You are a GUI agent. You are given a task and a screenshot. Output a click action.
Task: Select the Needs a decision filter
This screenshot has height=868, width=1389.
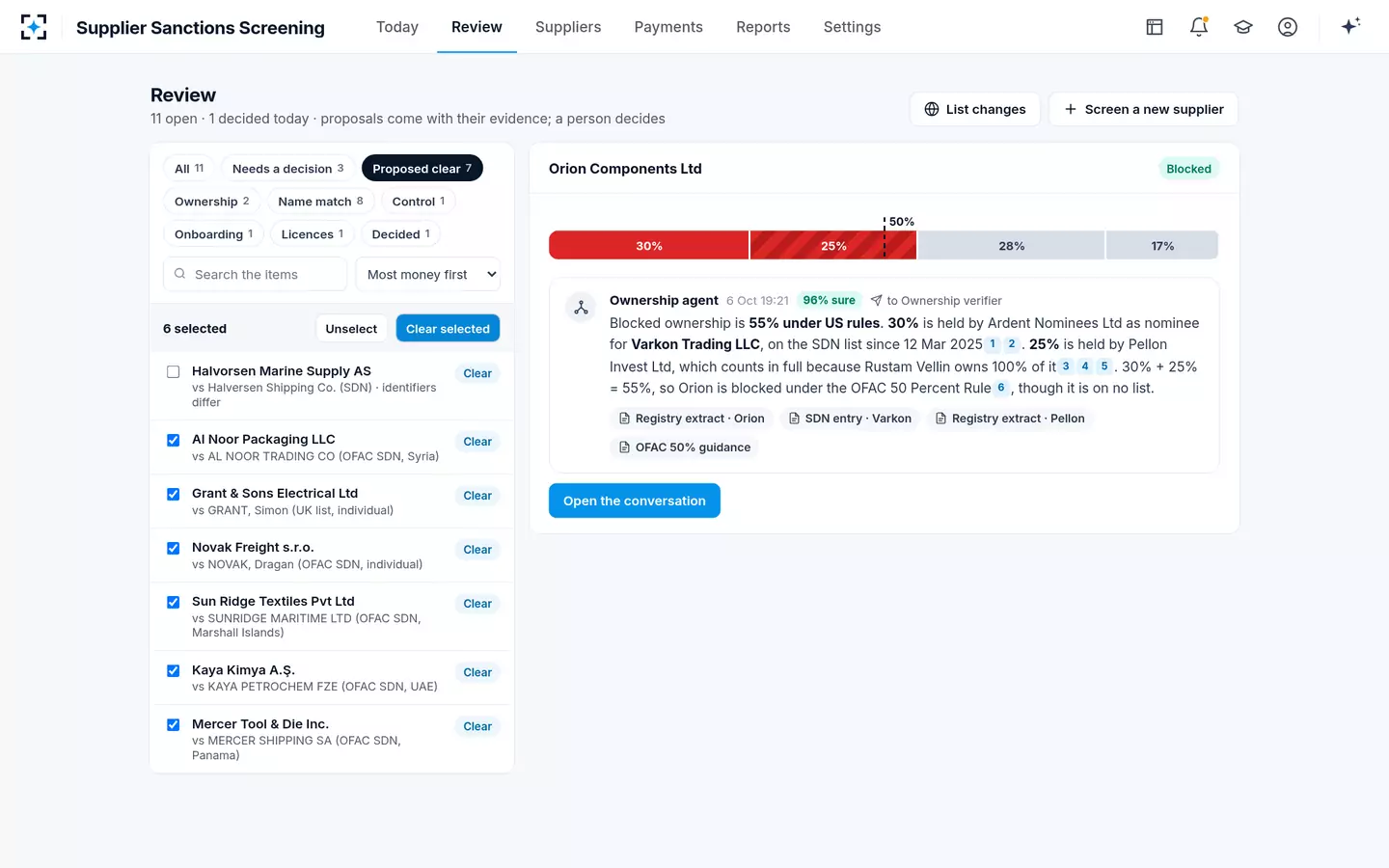click(287, 169)
